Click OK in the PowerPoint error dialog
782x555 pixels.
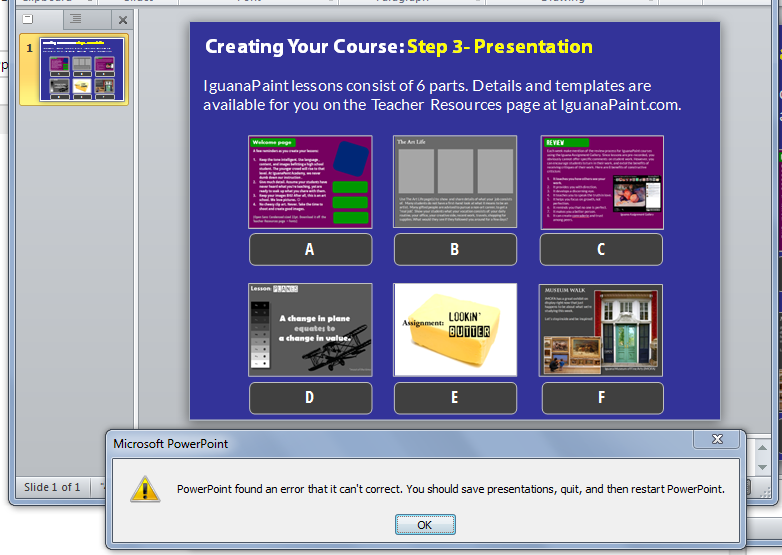(x=425, y=525)
